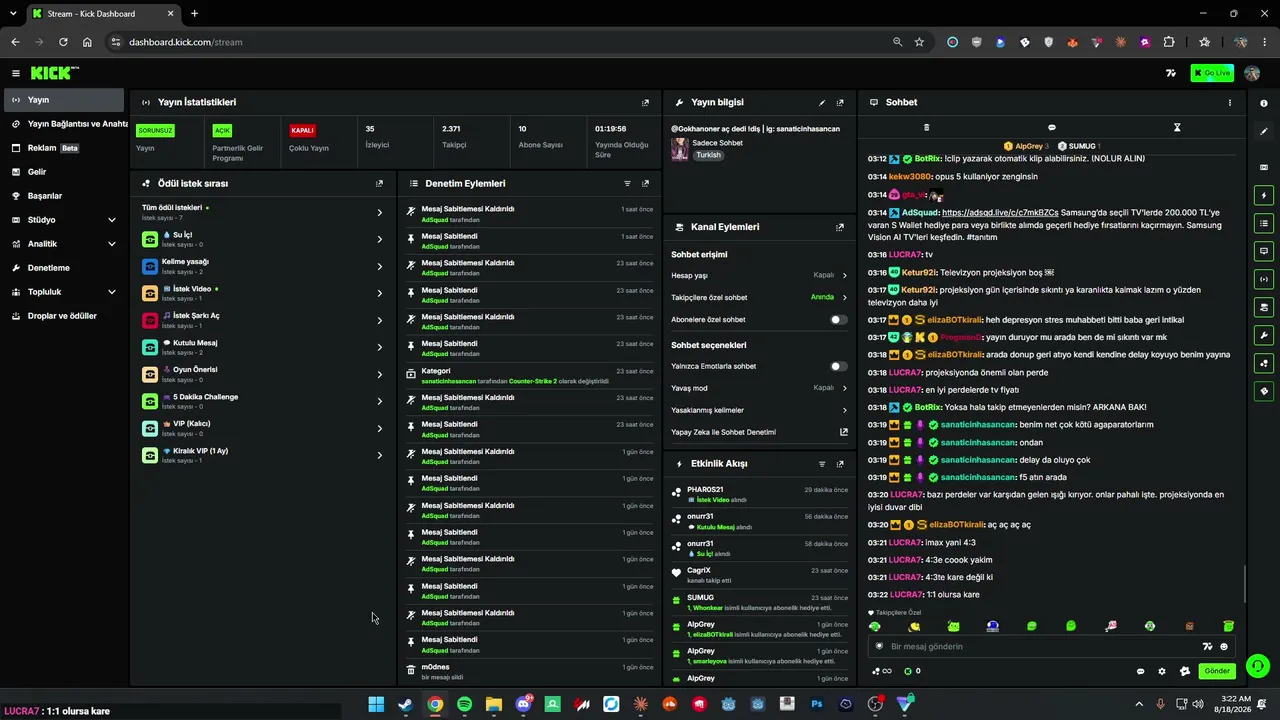
Task: Open Yayın Bağlantısı ve Anahtarı page
Action: pyautogui.click(x=64, y=124)
